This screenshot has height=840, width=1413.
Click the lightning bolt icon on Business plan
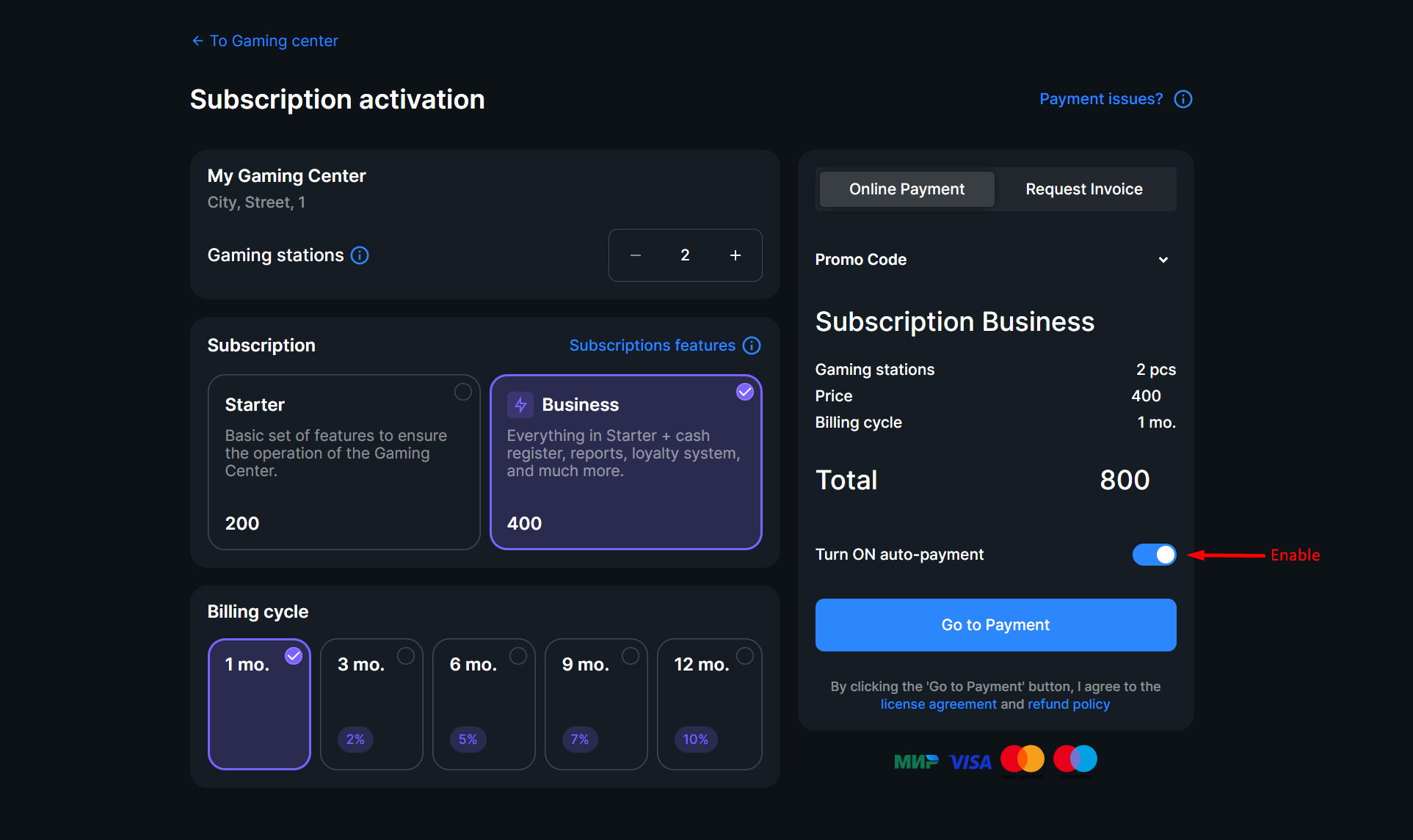520,404
